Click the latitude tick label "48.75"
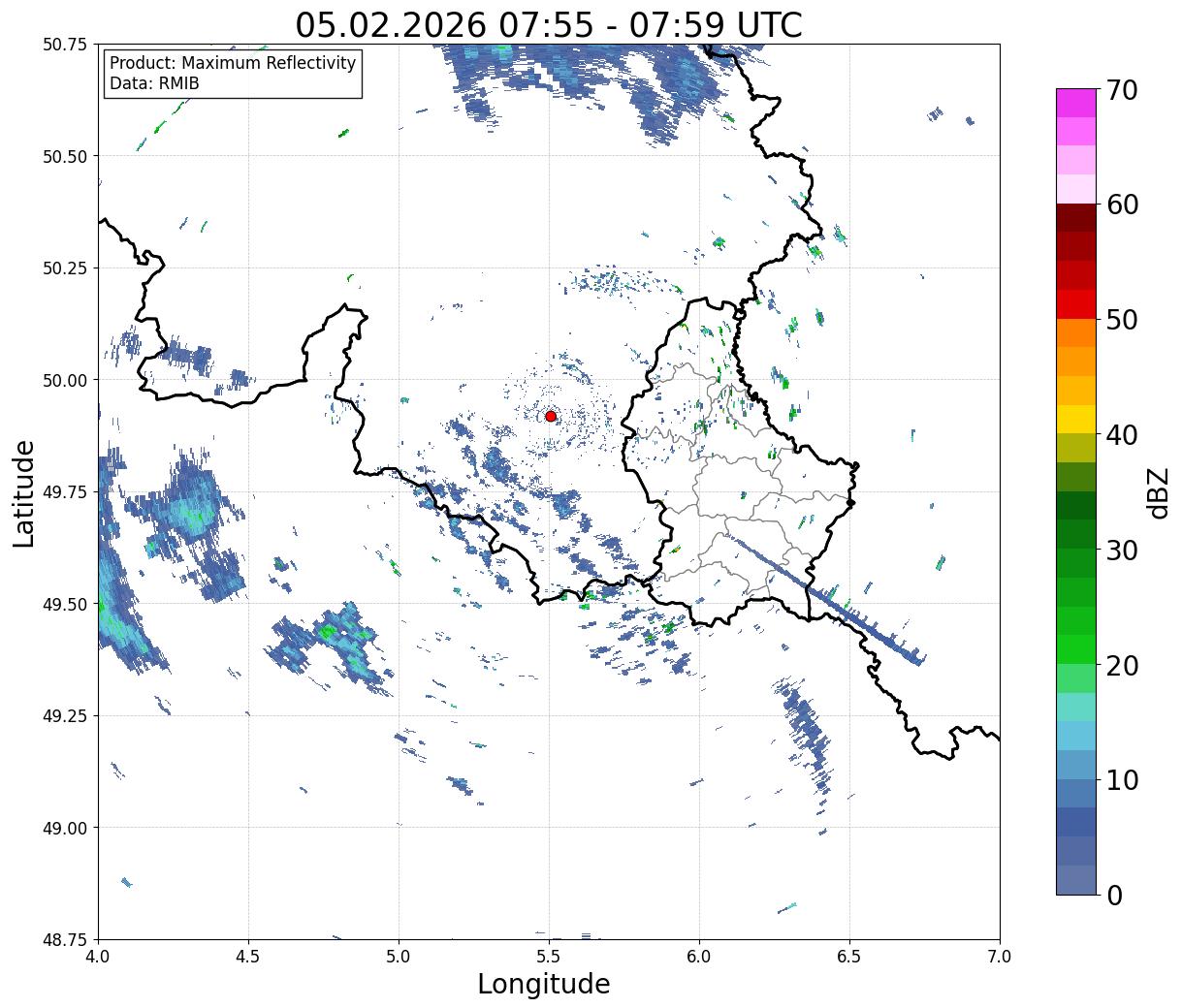Viewport: 1182px width, 1008px height. pos(64,940)
